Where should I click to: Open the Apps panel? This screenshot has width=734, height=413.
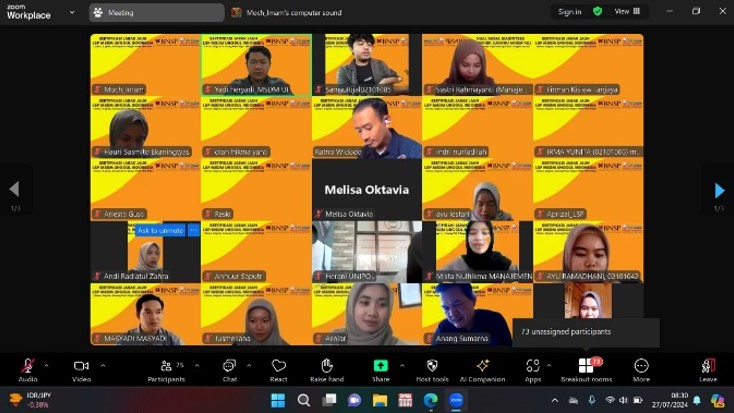click(x=533, y=370)
